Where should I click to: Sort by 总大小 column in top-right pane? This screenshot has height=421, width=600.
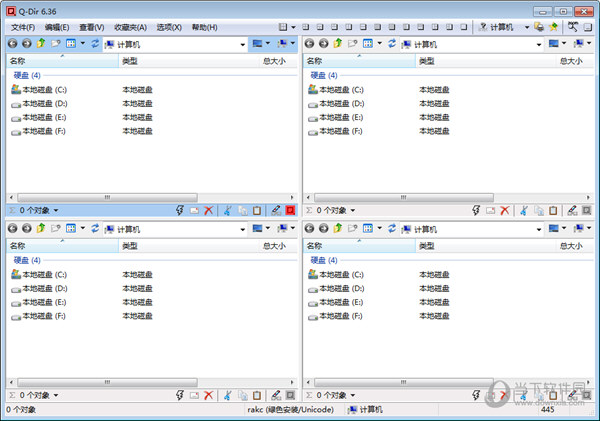coord(574,61)
